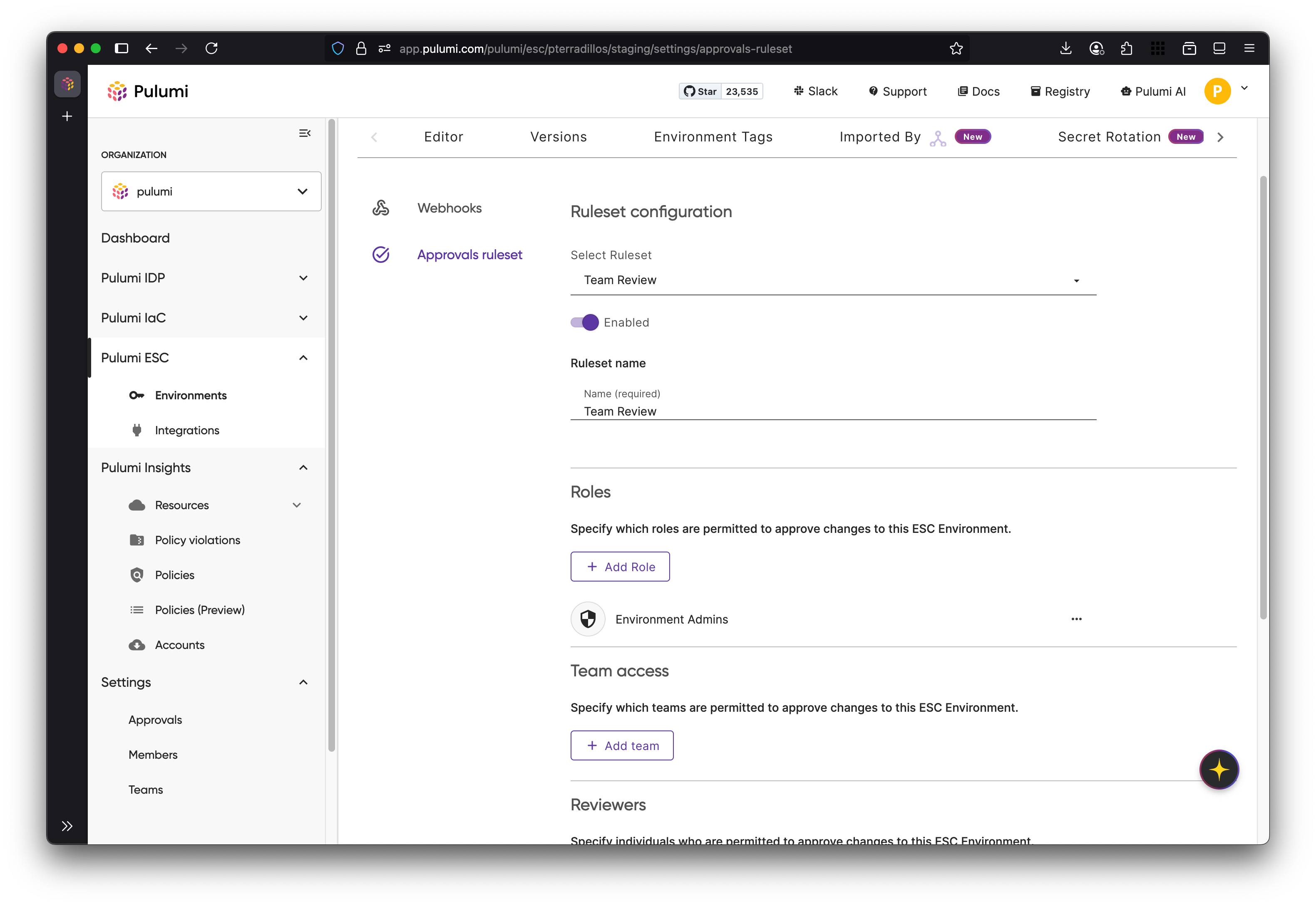Screen dimensions: 1316x906
Task: Toggle the Enabled ruleset switch
Action: click(x=584, y=322)
